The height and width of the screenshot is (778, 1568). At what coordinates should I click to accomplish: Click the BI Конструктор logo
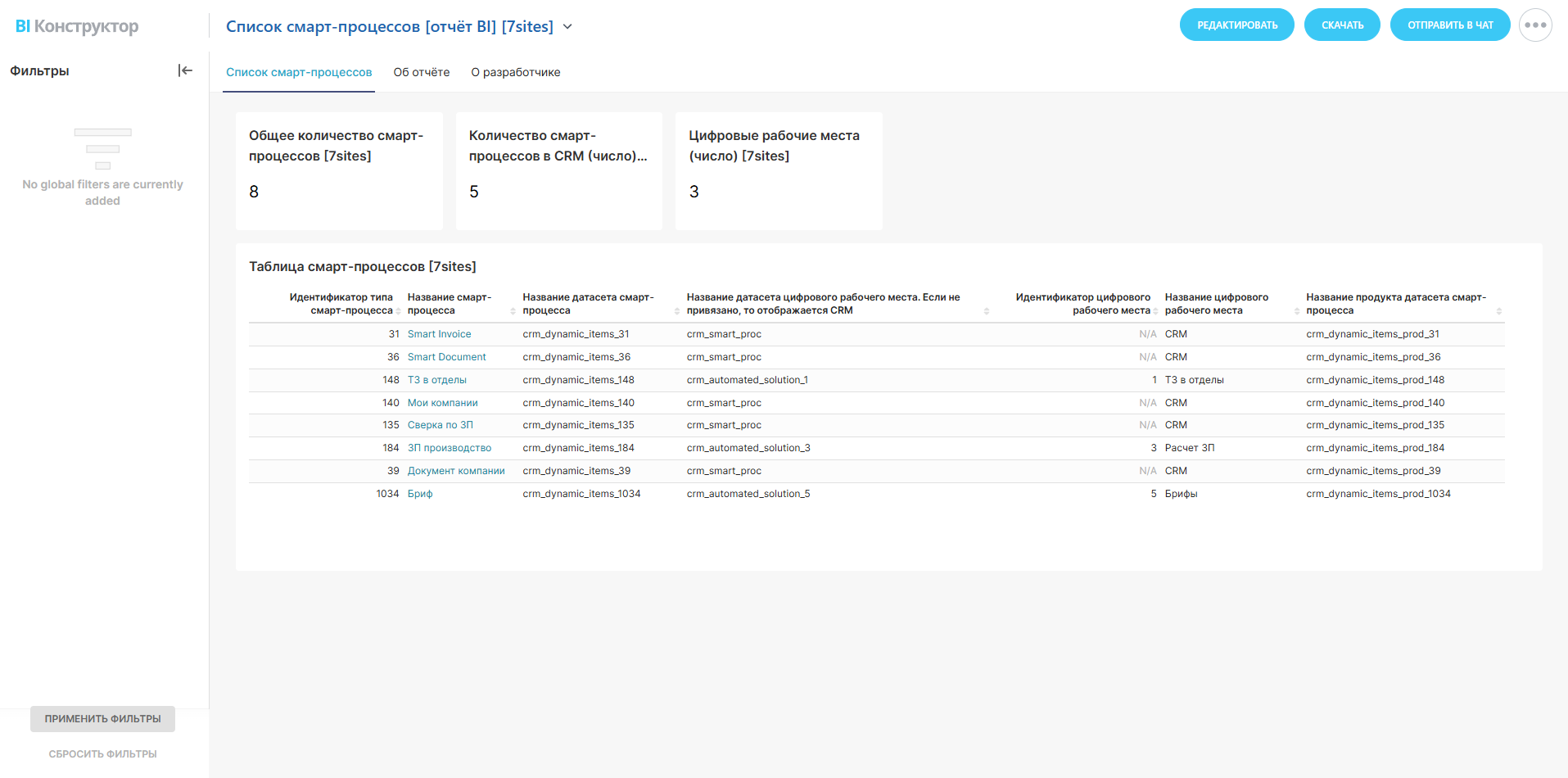(77, 26)
